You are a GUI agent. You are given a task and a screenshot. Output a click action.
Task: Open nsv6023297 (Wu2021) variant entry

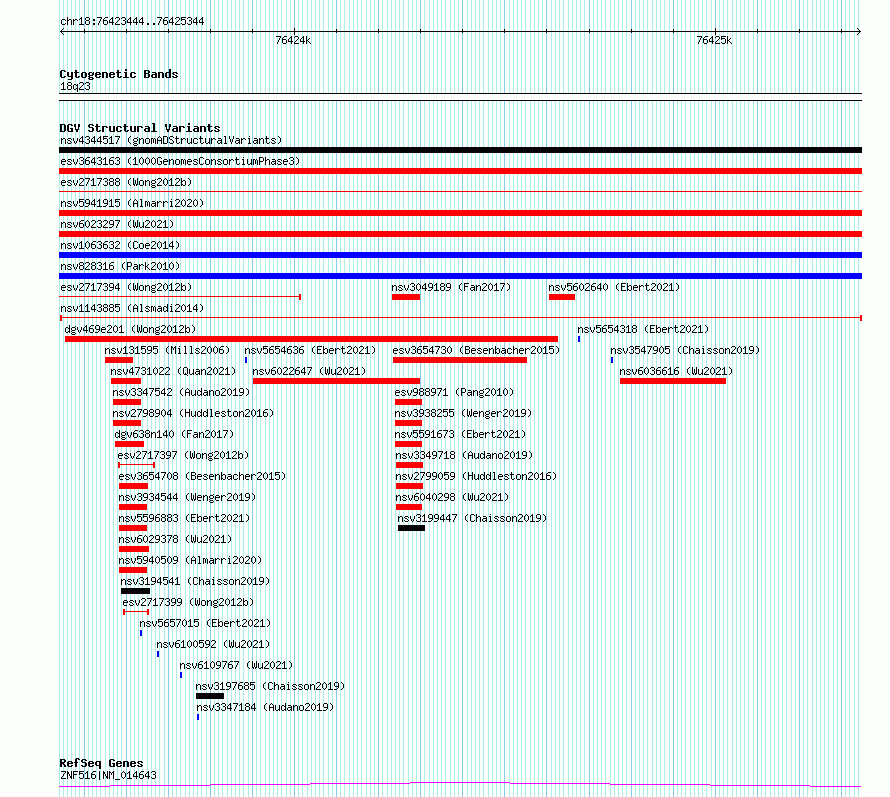117,224
